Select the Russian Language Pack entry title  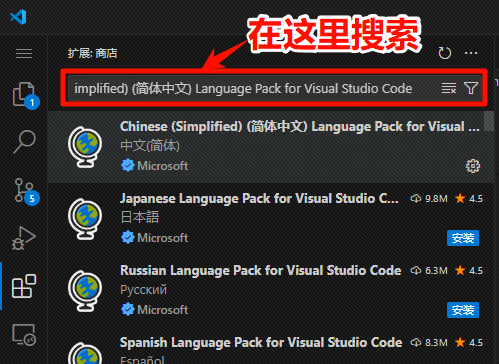coord(260,271)
